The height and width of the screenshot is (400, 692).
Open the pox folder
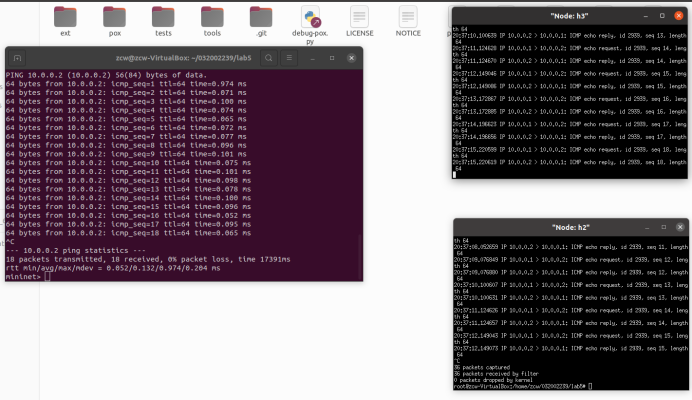tap(114, 21)
